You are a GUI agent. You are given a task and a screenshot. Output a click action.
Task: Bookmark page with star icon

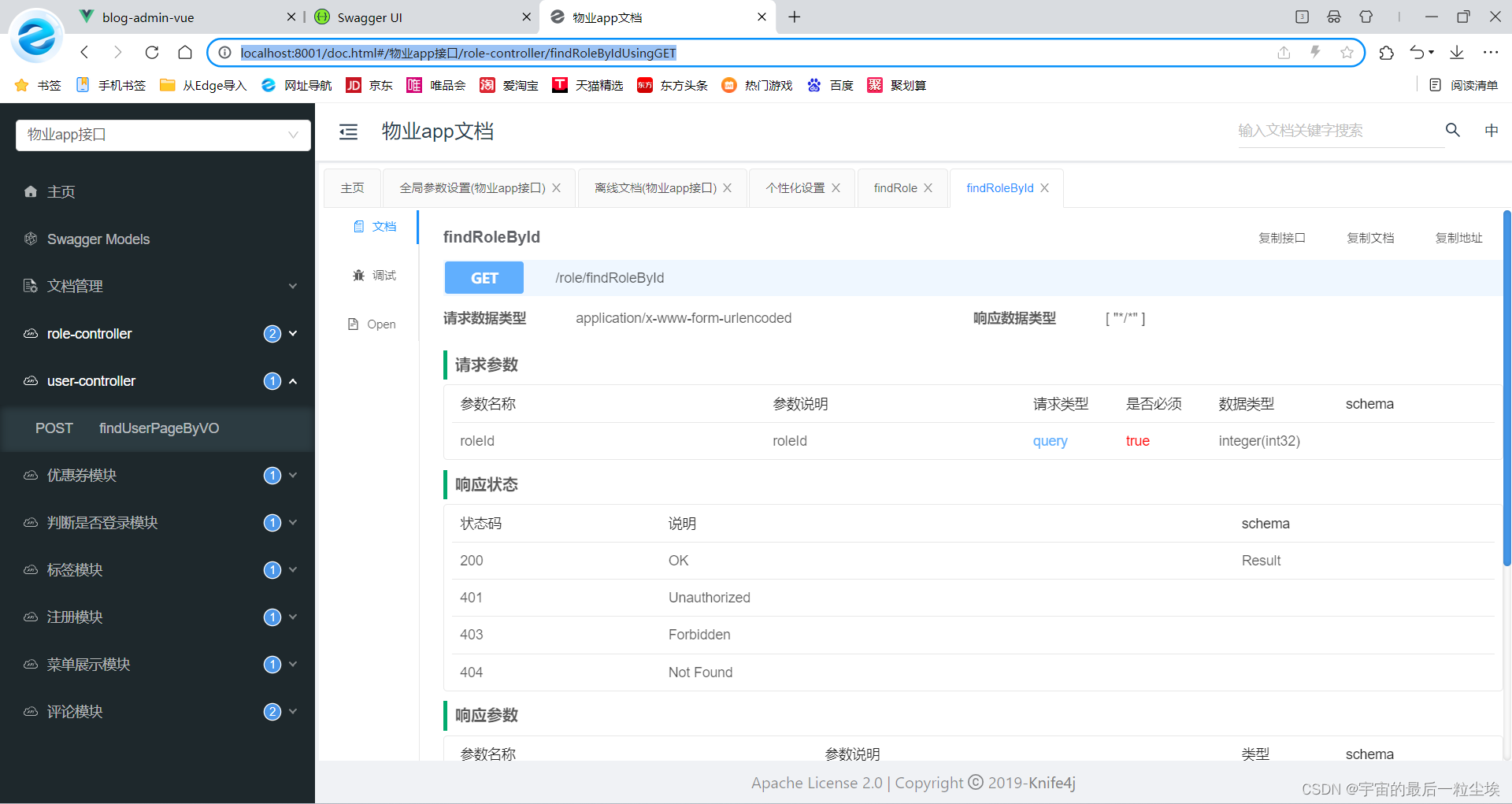tap(1347, 53)
